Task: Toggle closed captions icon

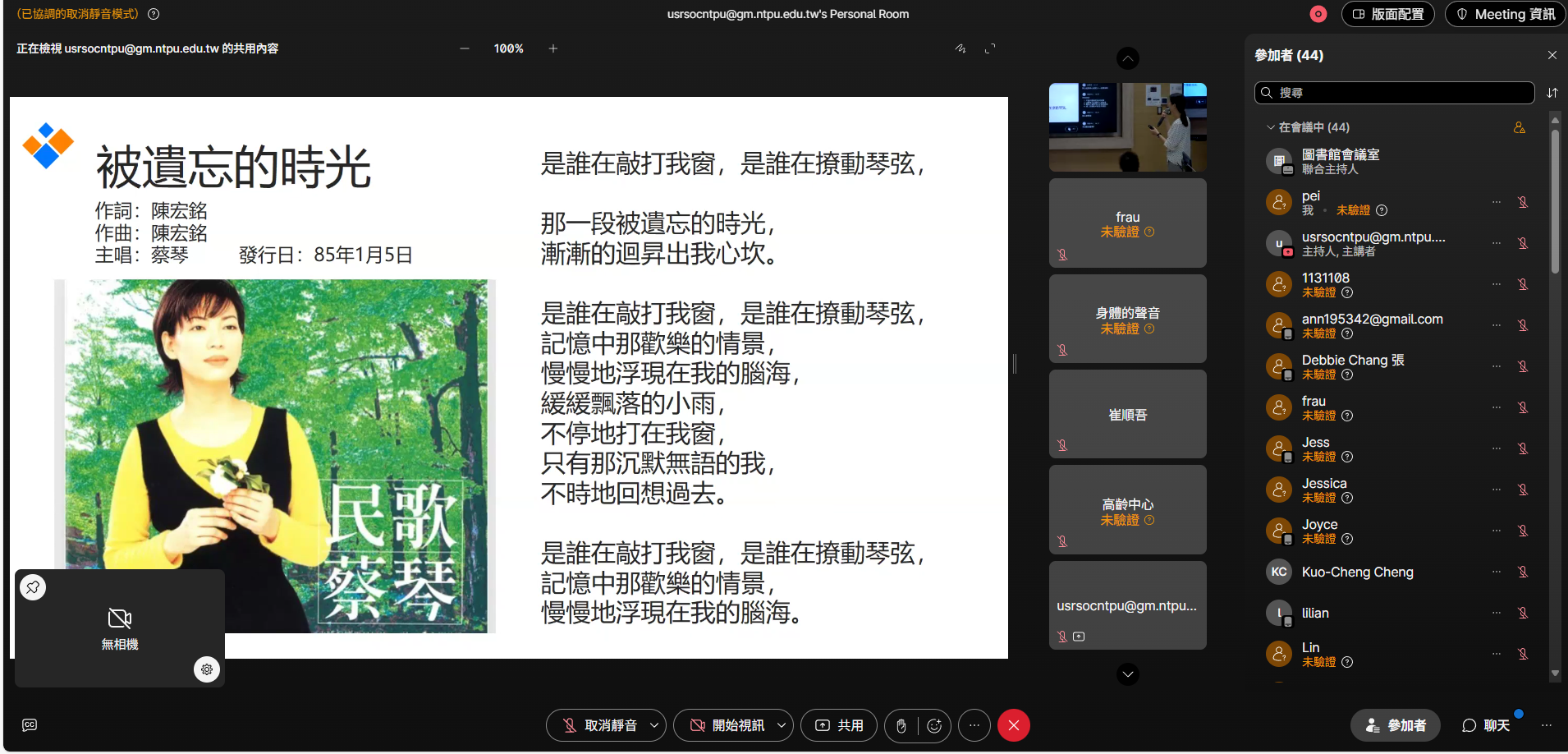Action: [30, 725]
